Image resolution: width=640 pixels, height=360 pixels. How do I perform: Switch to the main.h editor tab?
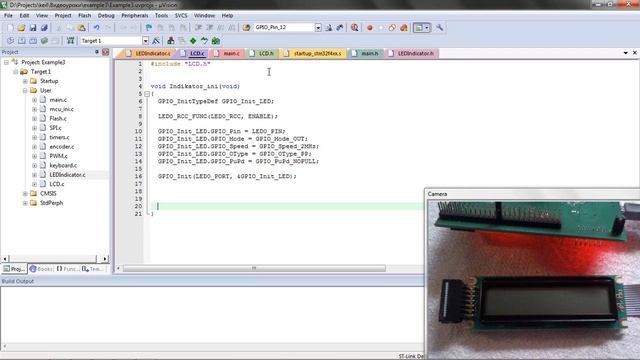click(x=366, y=53)
